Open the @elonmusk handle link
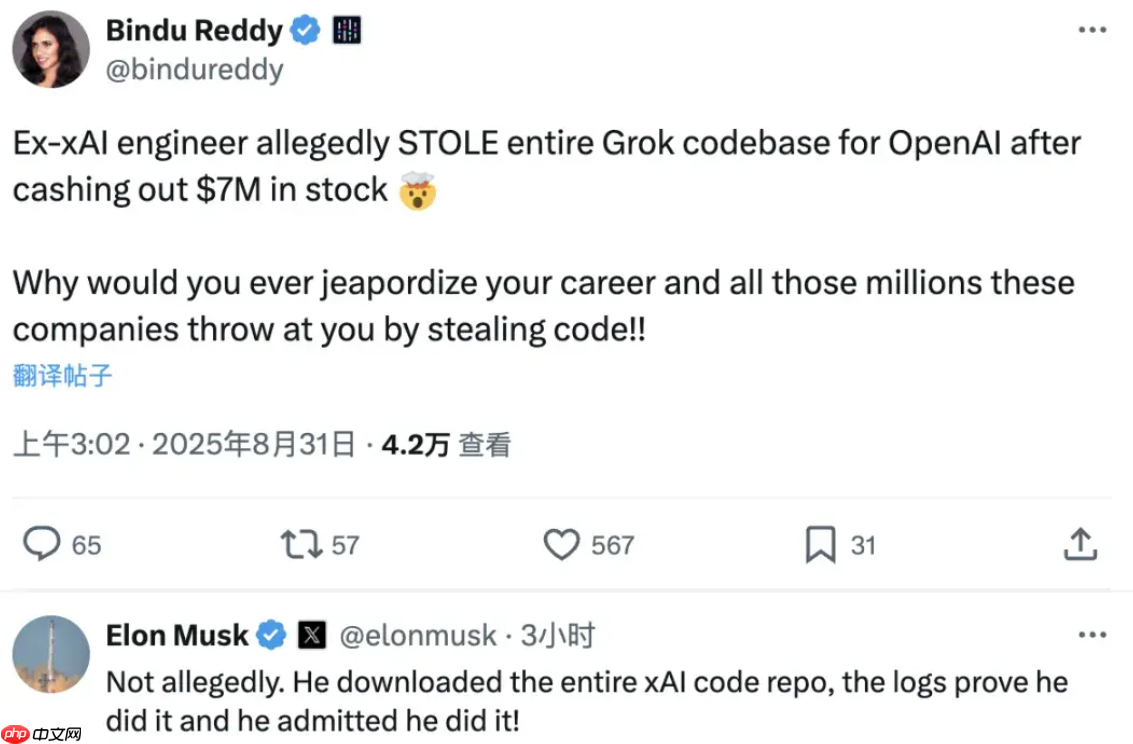 (x=417, y=634)
